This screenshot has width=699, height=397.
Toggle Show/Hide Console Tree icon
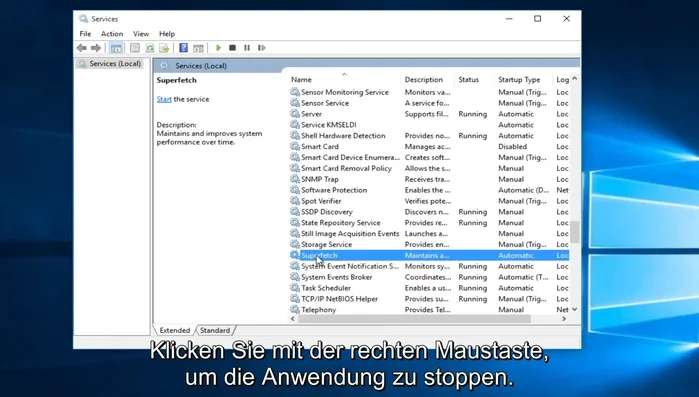pos(116,48)
